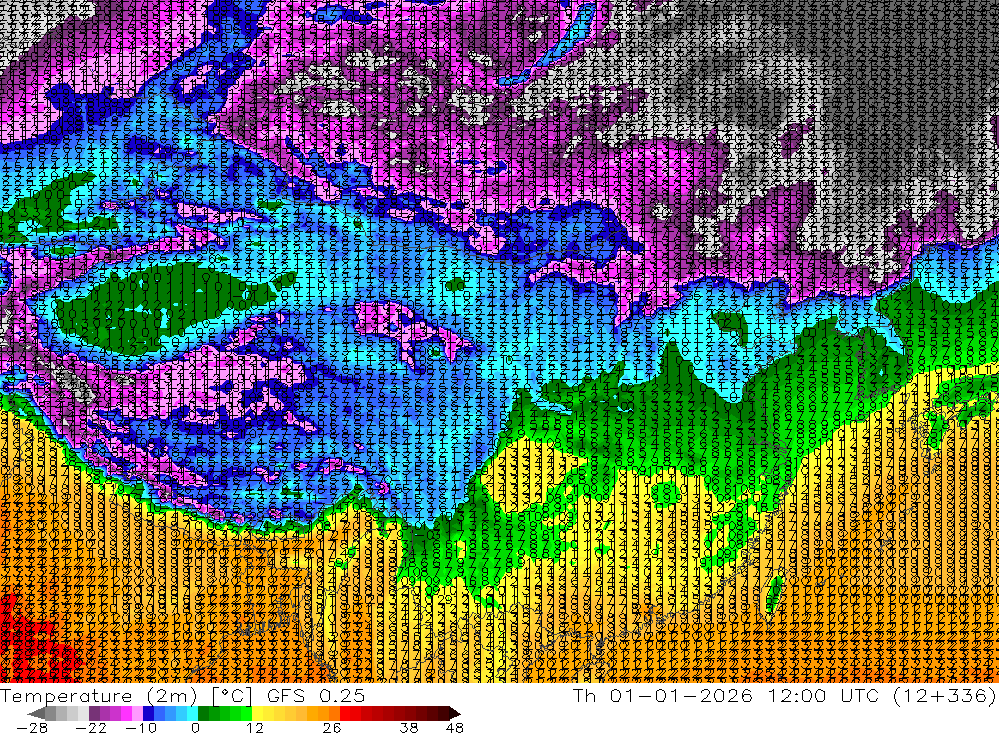
Task: Click the "Th 01-01-2026" date text
Action: point(662,696)
